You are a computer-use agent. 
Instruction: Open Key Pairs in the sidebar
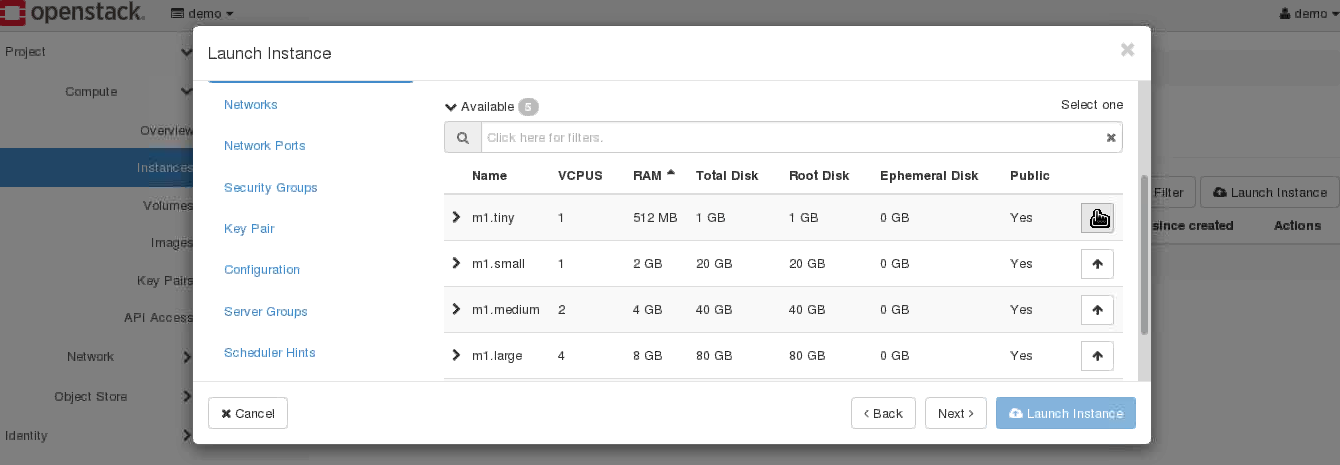(165, 281)
